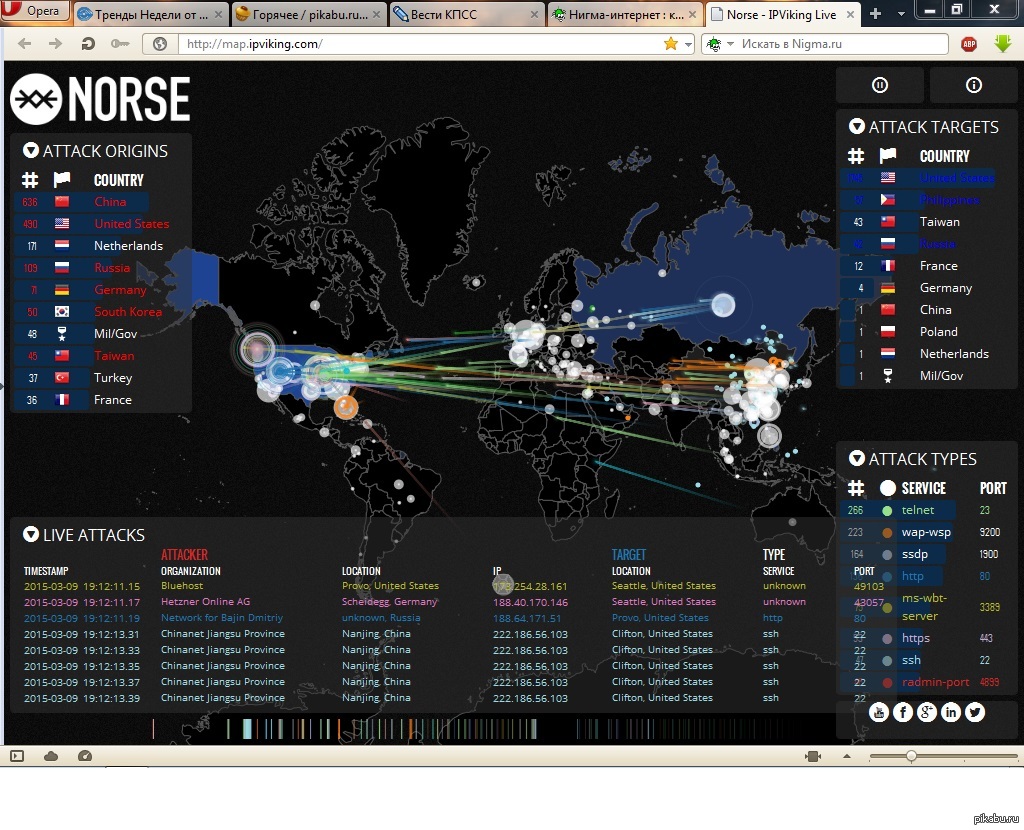This screenshot has height=830, width=1024.
Task: Collapse the Attack Targets panel
Action: click(856, 127)
